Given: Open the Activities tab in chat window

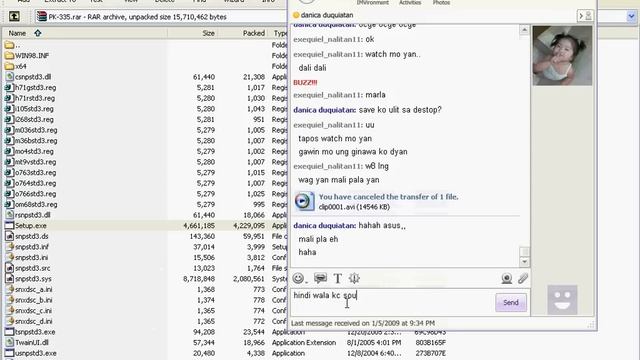Looking at the screenshot, I should [x=410, y=2].
